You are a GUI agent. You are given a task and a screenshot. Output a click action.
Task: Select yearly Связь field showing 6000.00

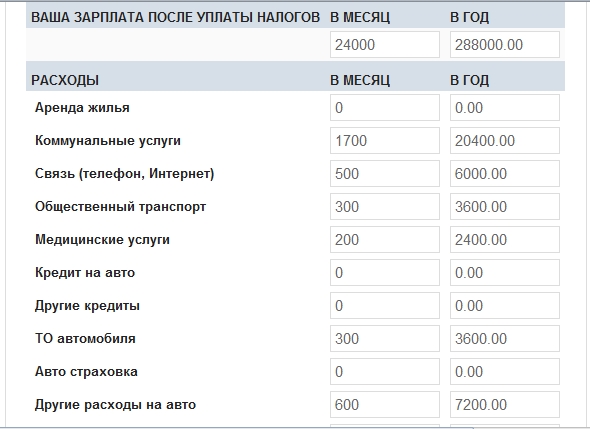505,173
